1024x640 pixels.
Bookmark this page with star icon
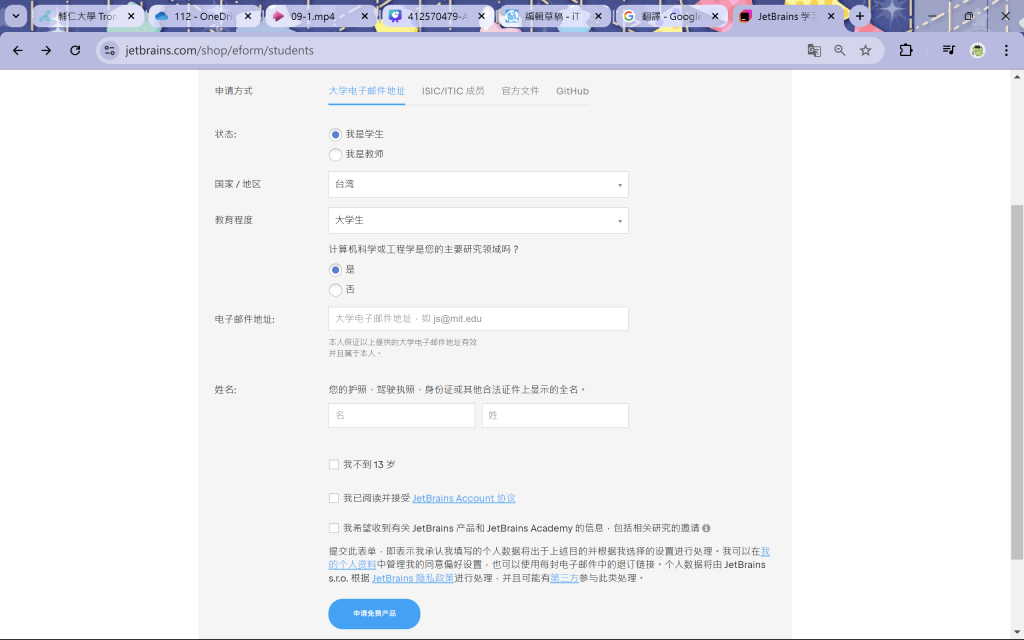pos(865,50)
